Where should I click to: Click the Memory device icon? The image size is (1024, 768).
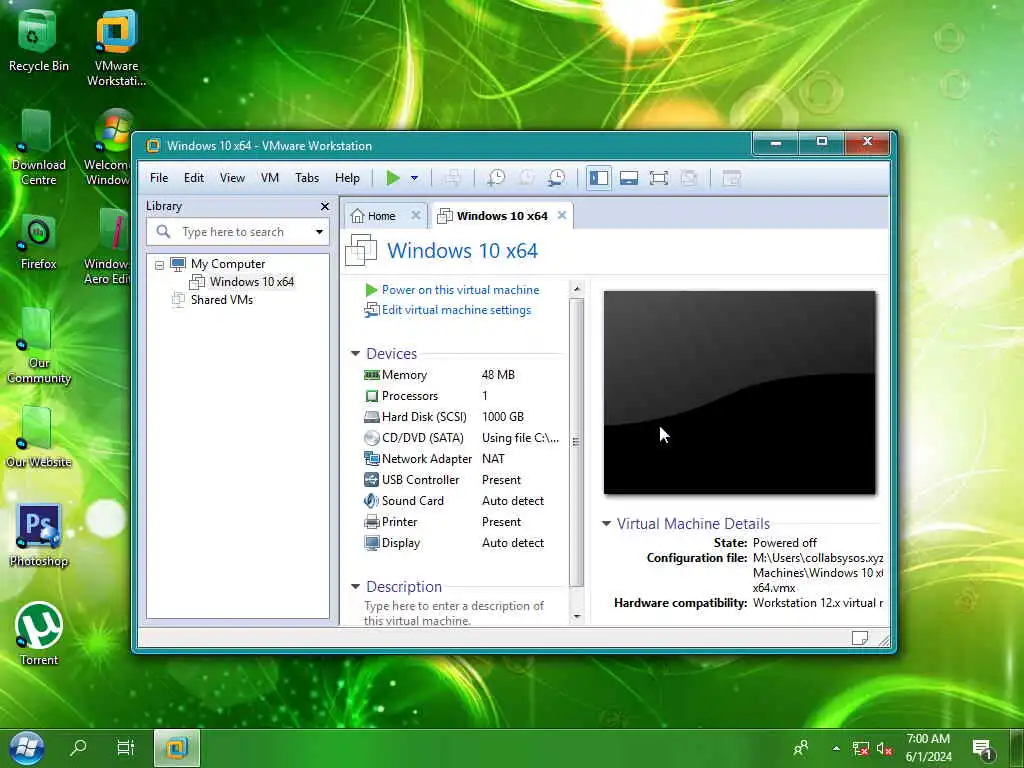(x=372, y=375)
